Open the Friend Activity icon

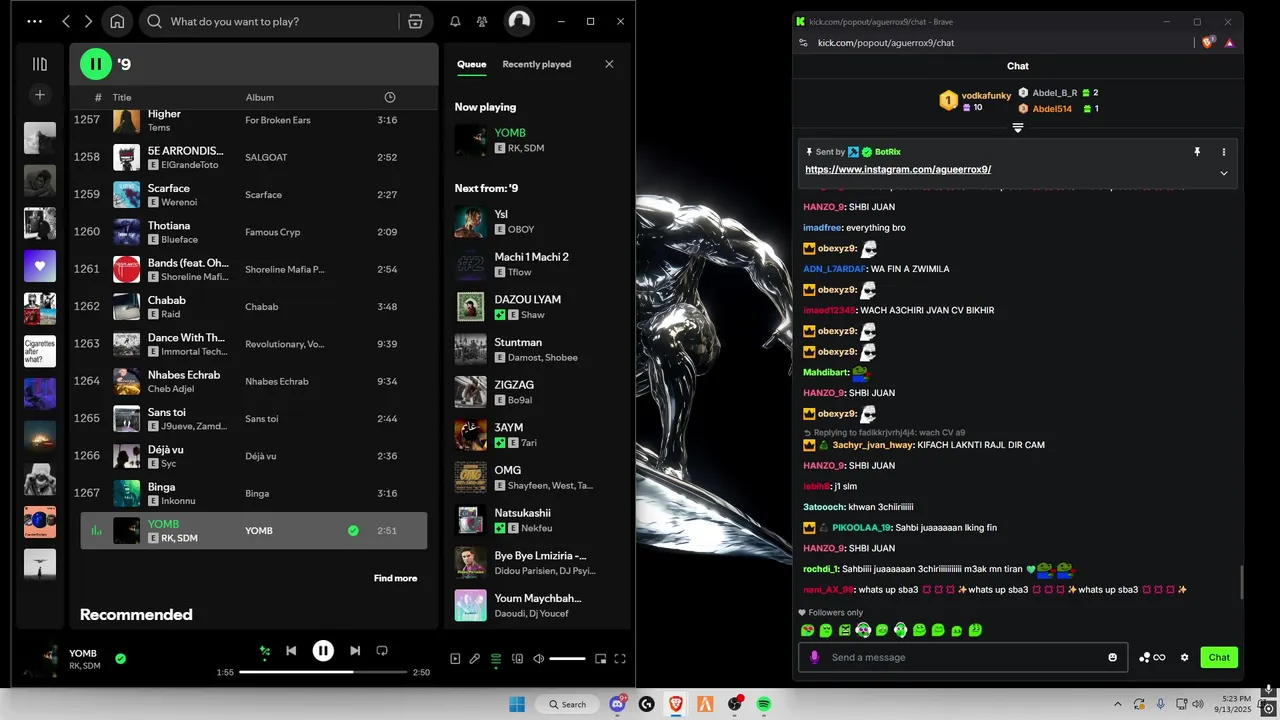pos(483,21)
